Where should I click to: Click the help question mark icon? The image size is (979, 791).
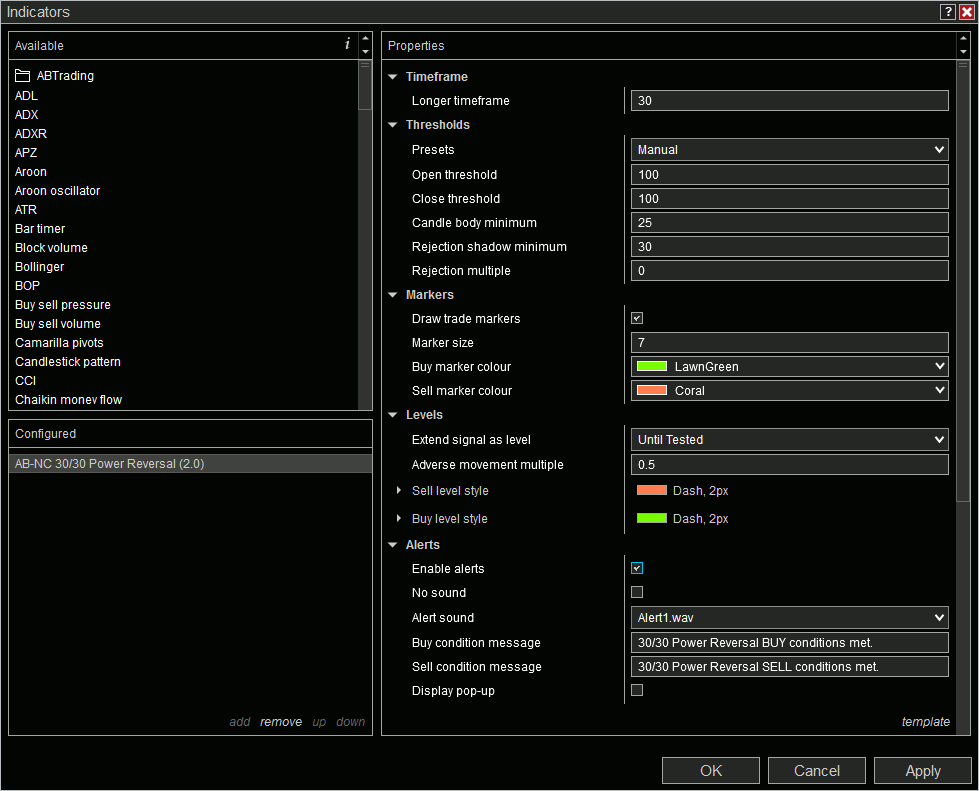947,12
